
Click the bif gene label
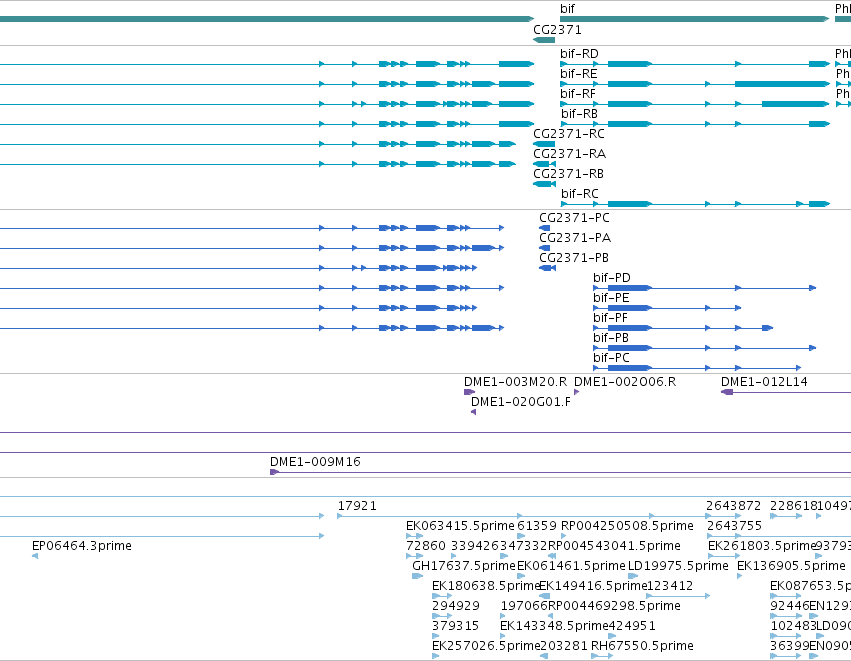pyautogui.click(x=567, y=9)
